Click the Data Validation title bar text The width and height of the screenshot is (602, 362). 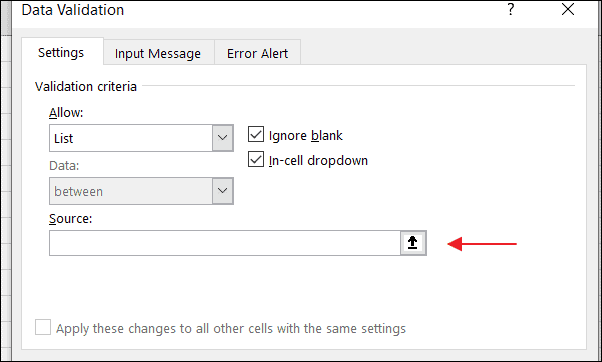tap(73, 10)
